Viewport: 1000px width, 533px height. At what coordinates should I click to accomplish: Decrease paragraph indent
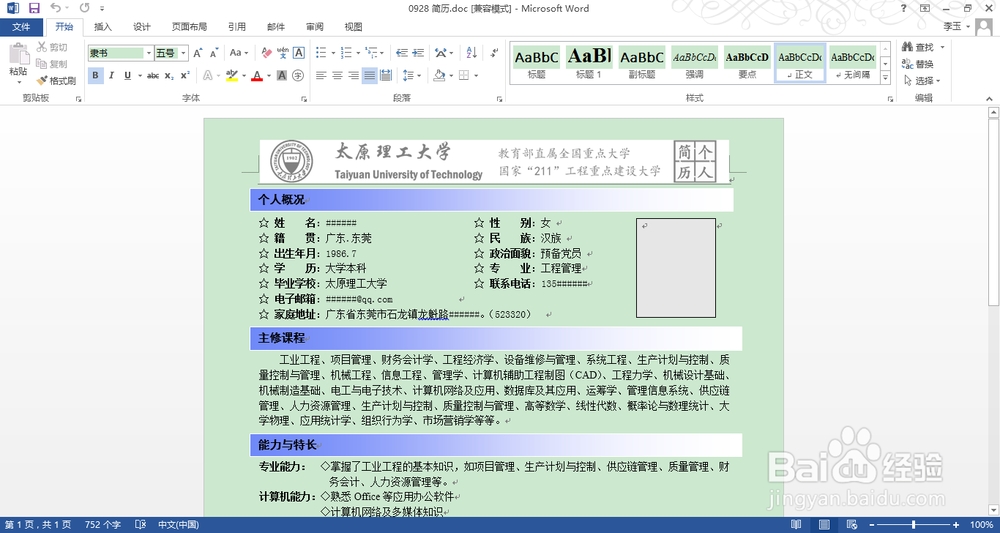(402, 53)
